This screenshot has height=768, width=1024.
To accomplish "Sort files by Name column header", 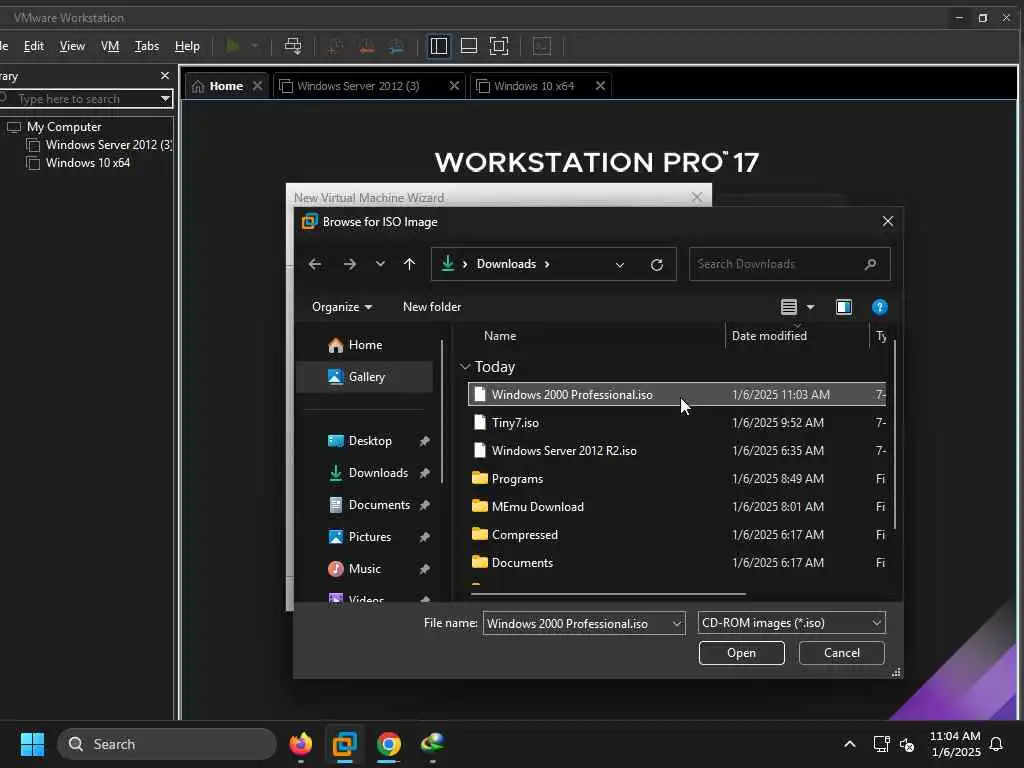I will 500,336.
